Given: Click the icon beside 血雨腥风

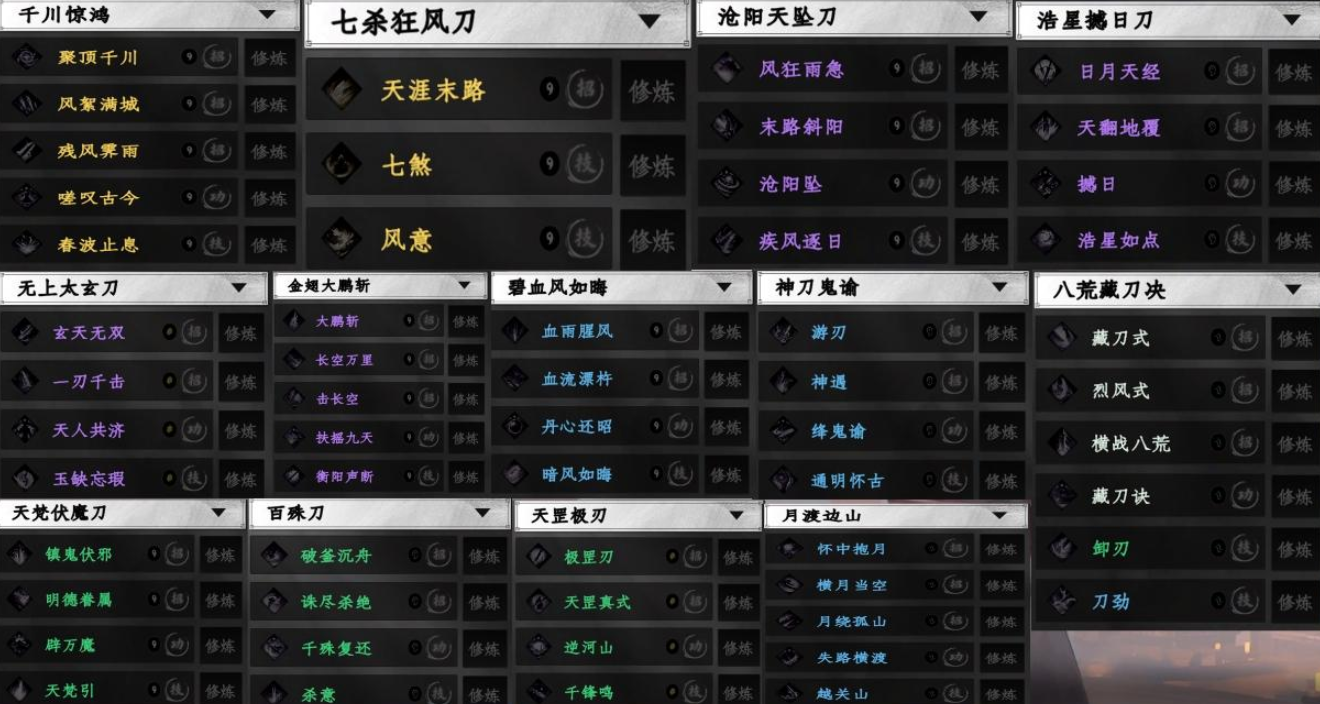Looking at the screenshot, I should tap(514, 330).
